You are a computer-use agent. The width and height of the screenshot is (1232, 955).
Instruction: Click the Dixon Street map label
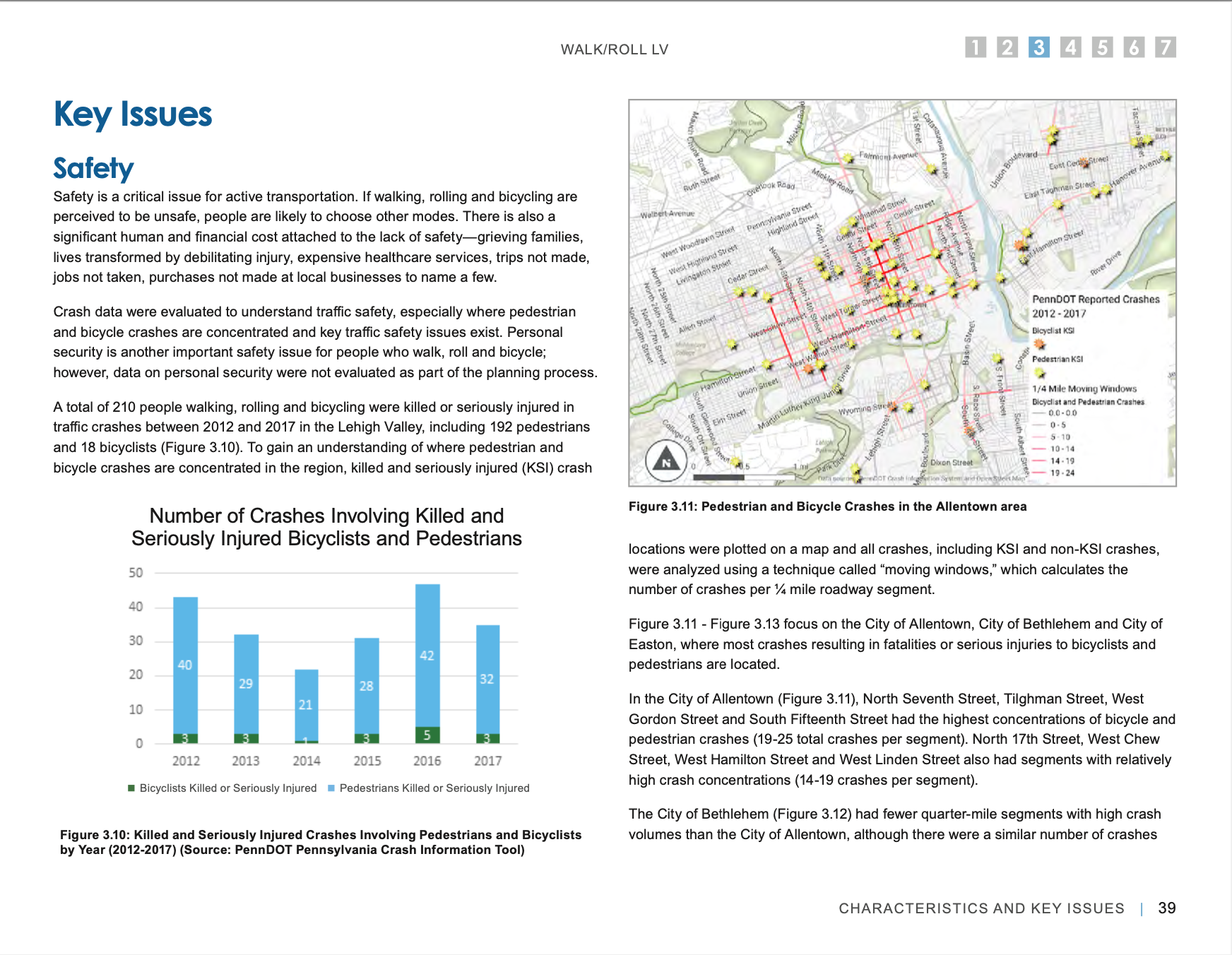click(x=951, y=463)
